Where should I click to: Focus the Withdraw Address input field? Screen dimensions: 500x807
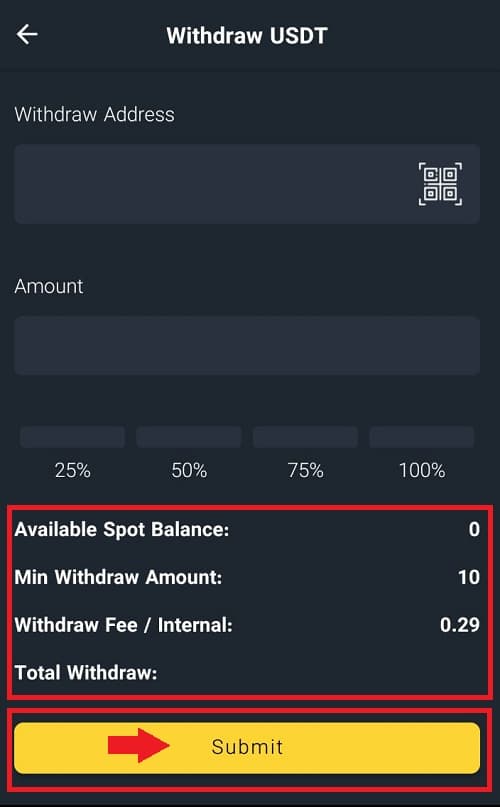coord(247,184)
